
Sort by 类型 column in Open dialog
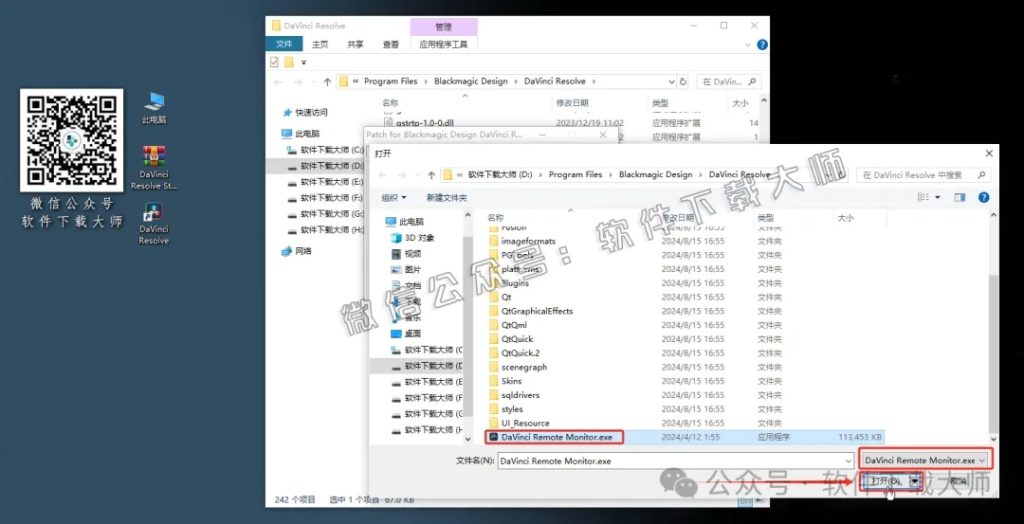[765, 217]
